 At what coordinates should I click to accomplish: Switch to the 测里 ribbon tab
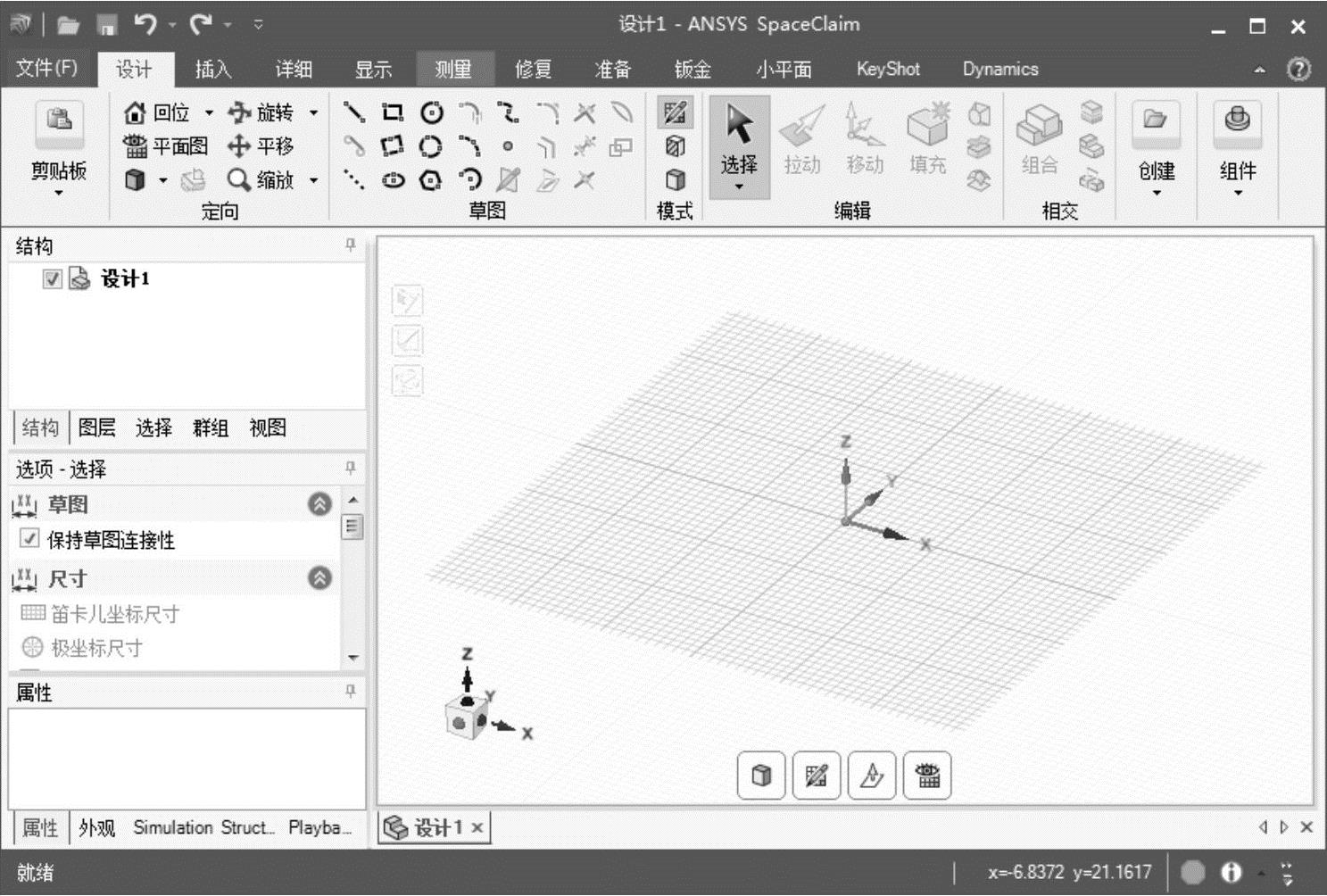453,70
